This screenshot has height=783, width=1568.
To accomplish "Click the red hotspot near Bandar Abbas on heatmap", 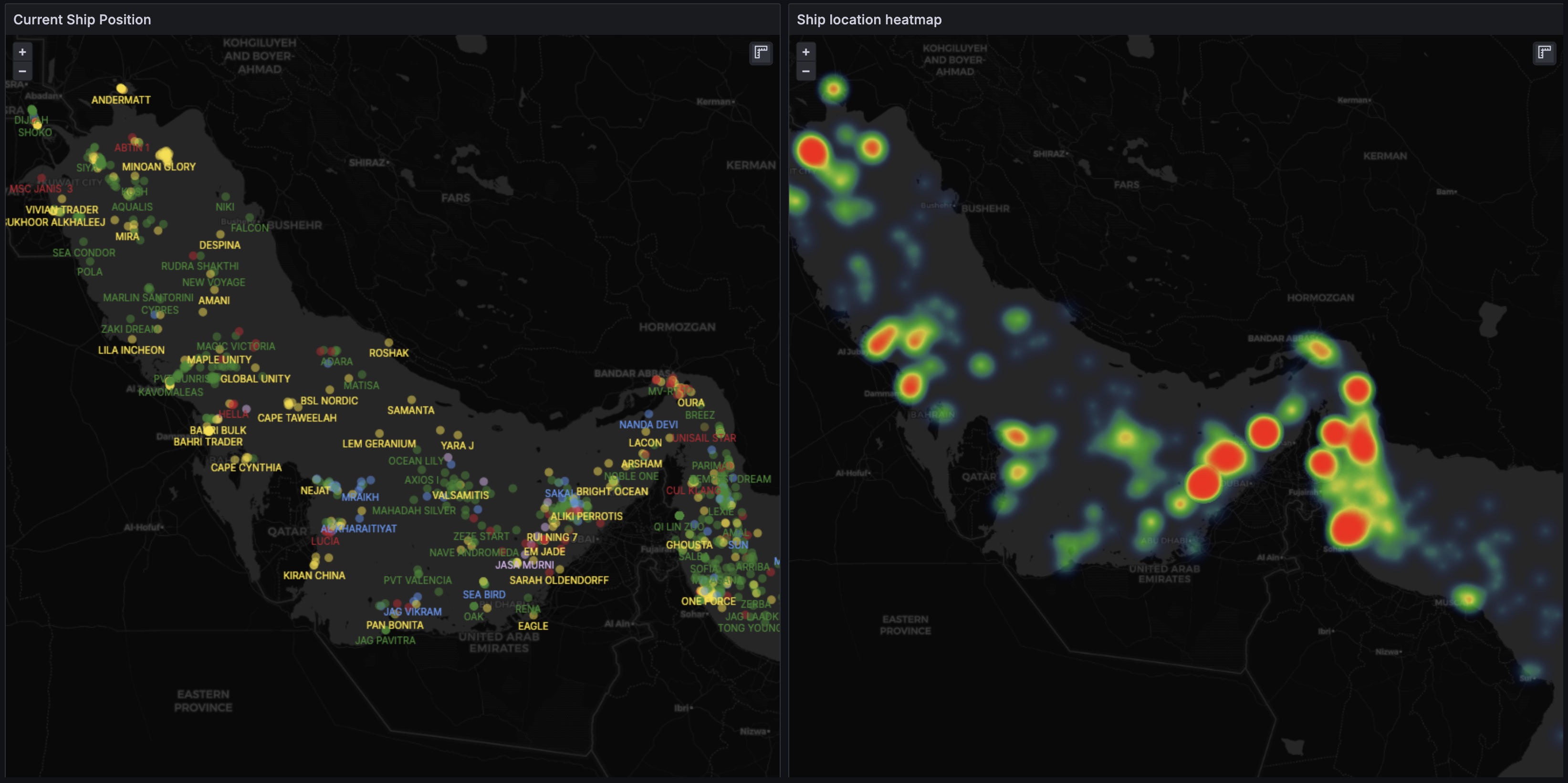I will [1357, 389].
